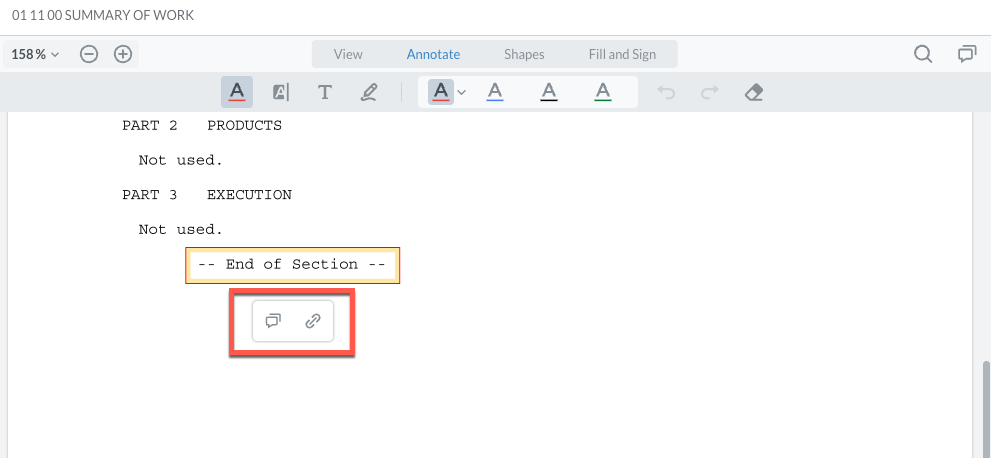The width and height of the screenshot is (991, 458).
Task: Select the underline text annotation tool
Action: (x=237, y=92)
